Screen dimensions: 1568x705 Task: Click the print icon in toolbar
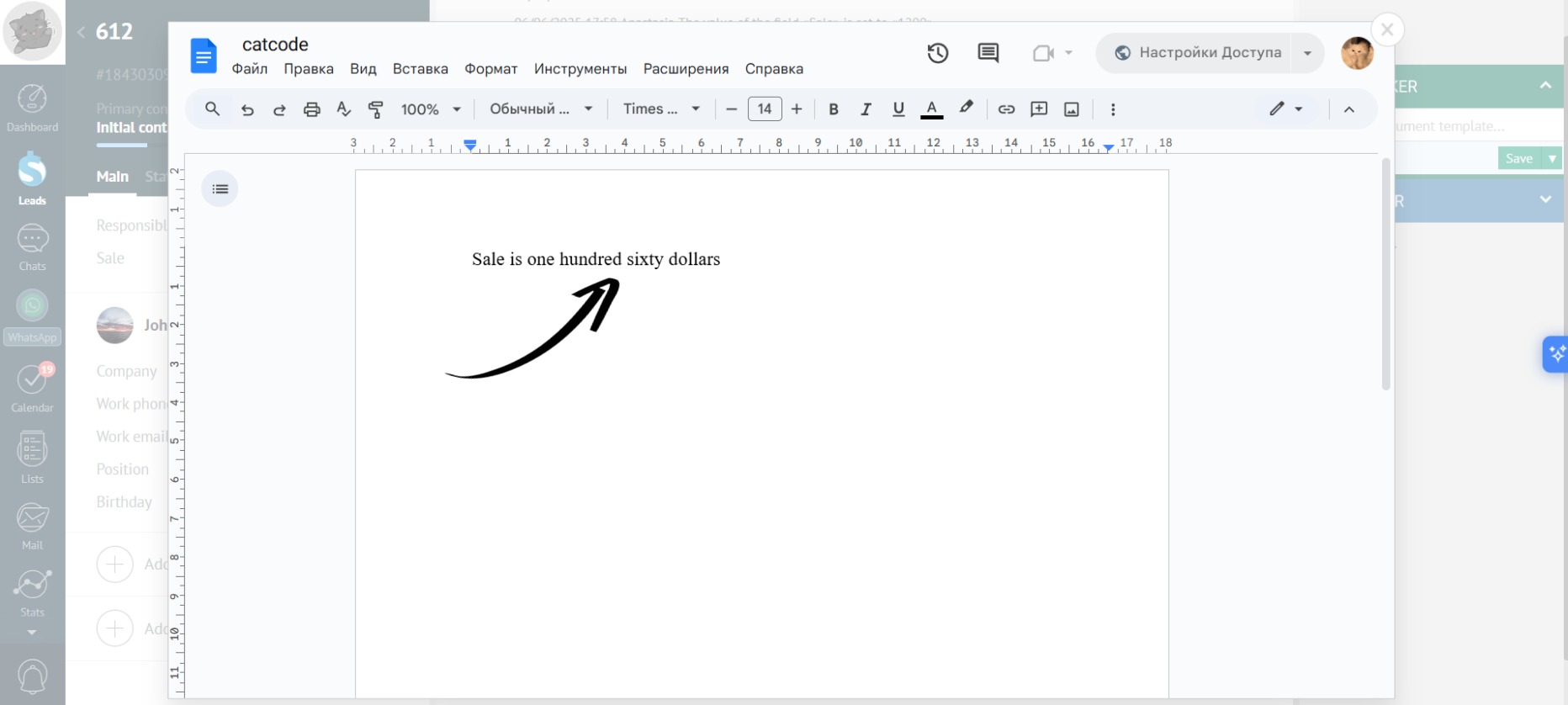tap(311, 109)
